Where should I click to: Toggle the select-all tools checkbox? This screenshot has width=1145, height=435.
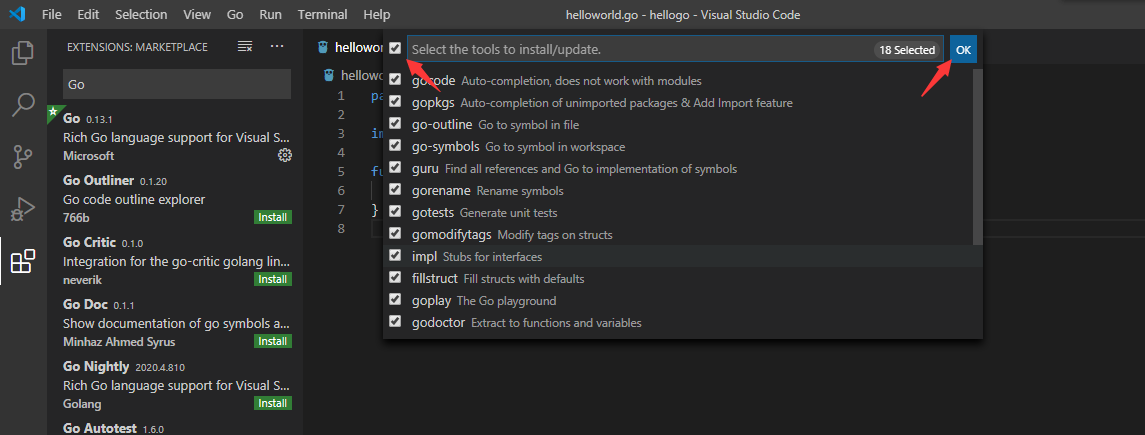(x=395, y=48)
